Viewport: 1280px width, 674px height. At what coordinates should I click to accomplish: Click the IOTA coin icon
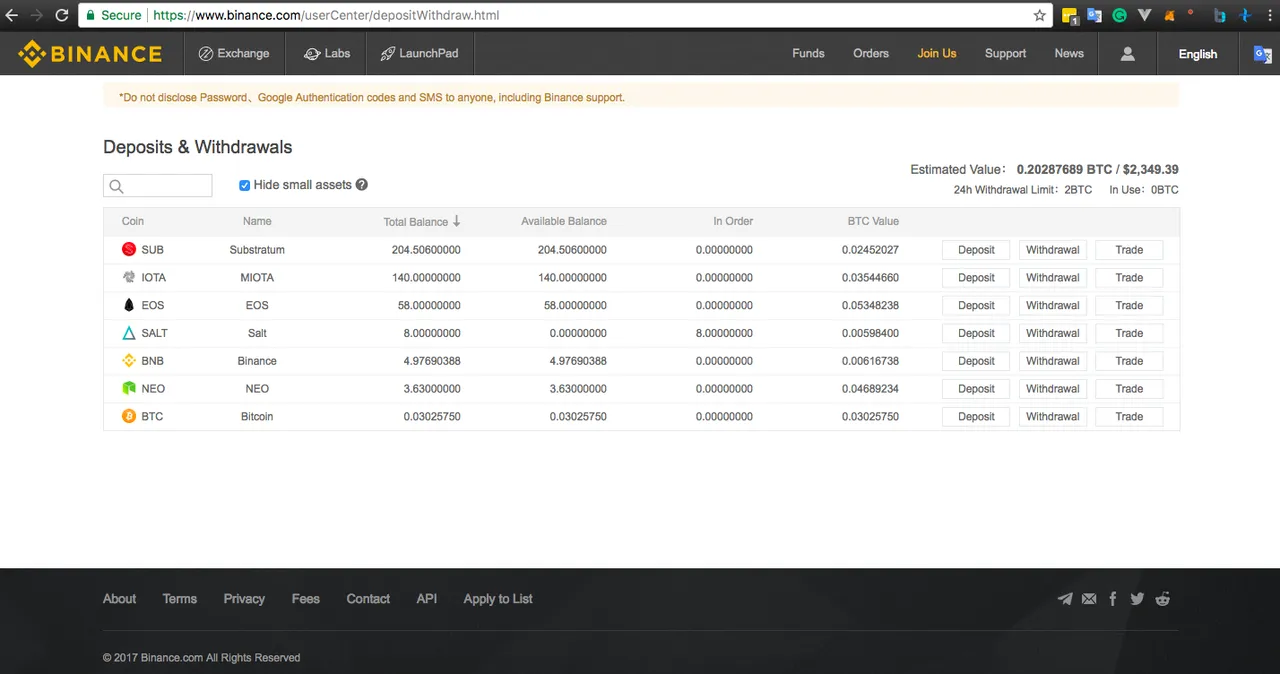tap(129, 277)
